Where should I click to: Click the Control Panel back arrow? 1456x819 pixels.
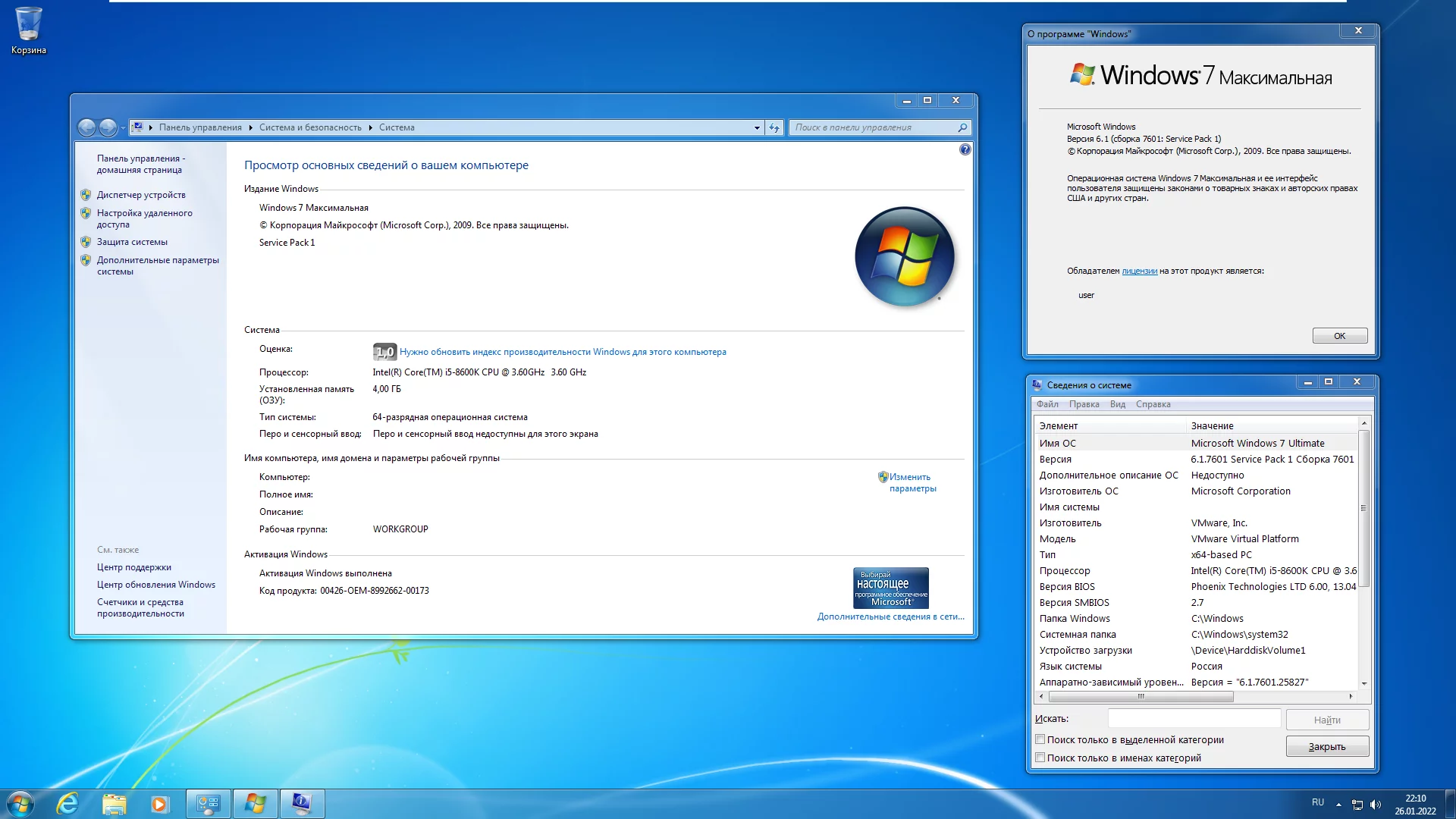87,127
